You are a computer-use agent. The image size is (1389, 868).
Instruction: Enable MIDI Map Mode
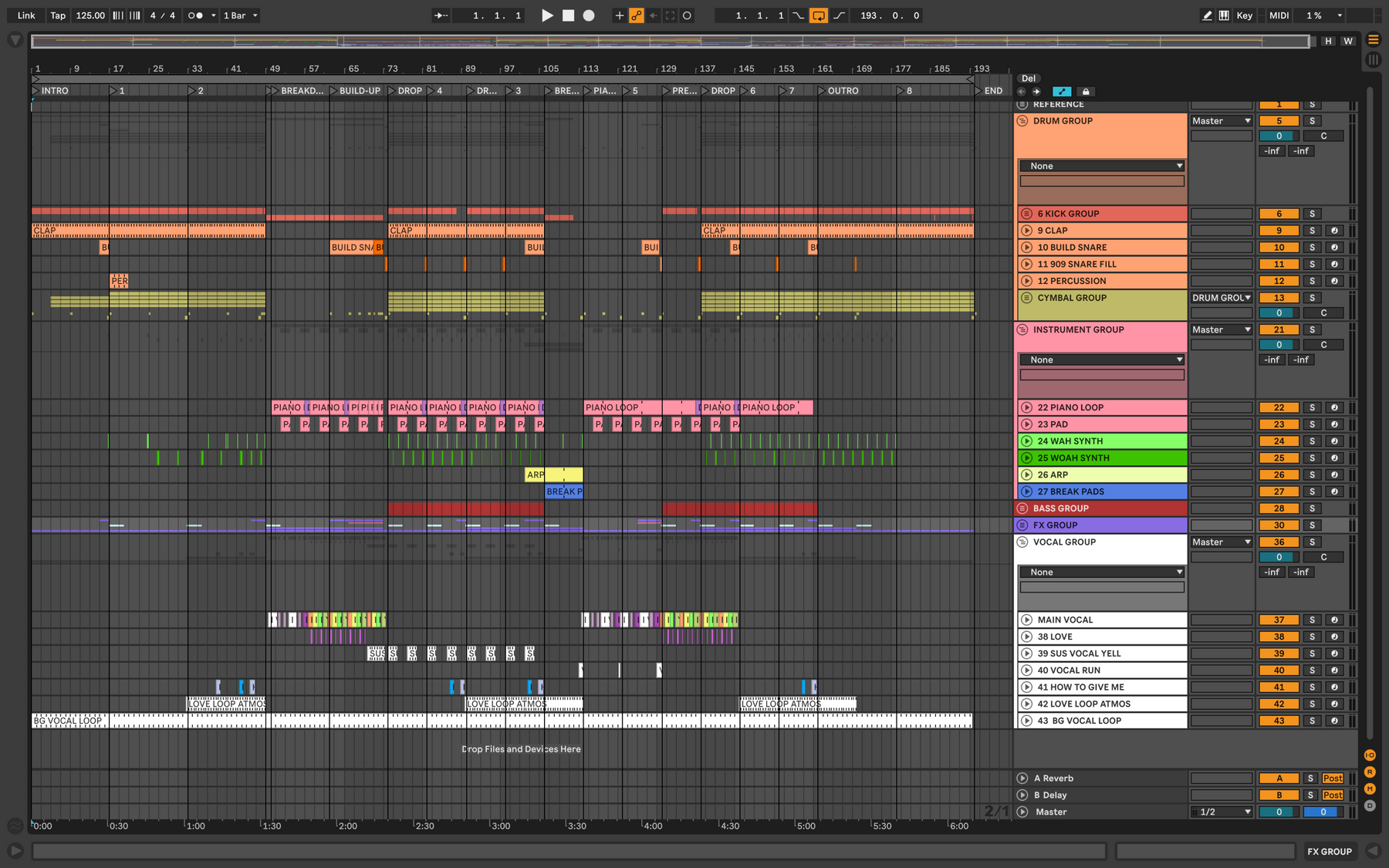tap(1279, 15)
